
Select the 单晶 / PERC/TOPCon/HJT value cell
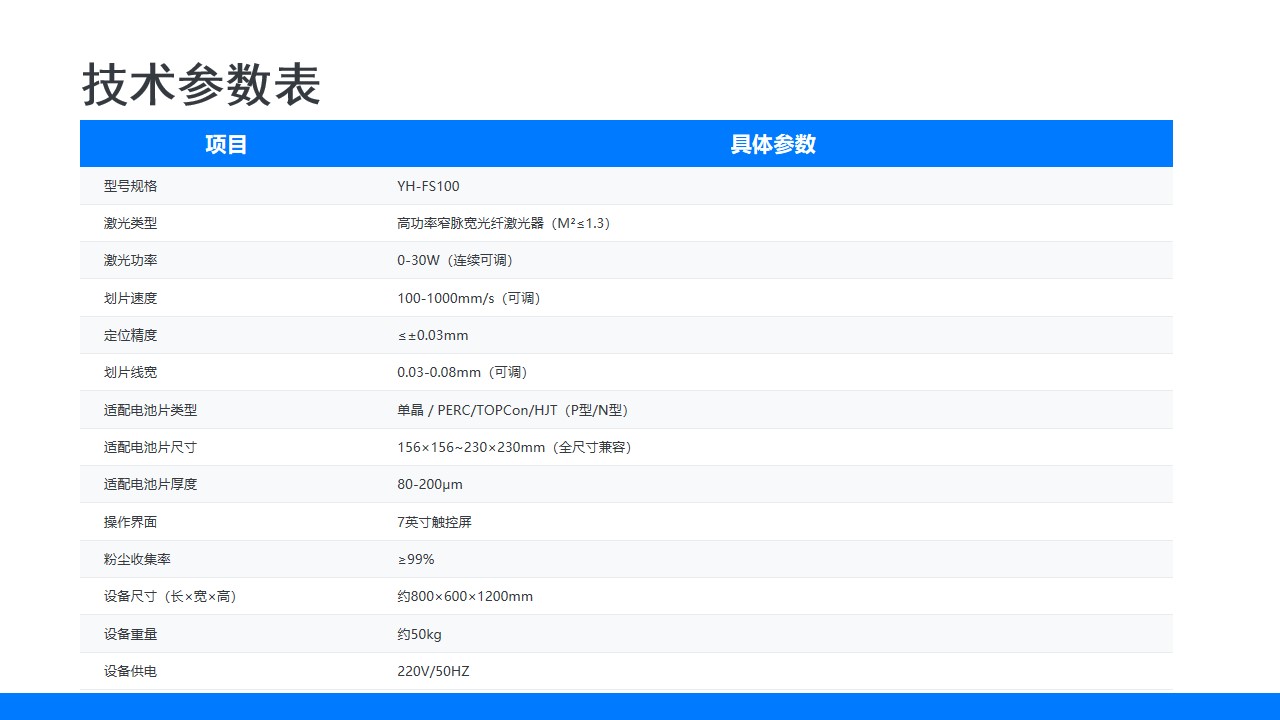(512, 410)
